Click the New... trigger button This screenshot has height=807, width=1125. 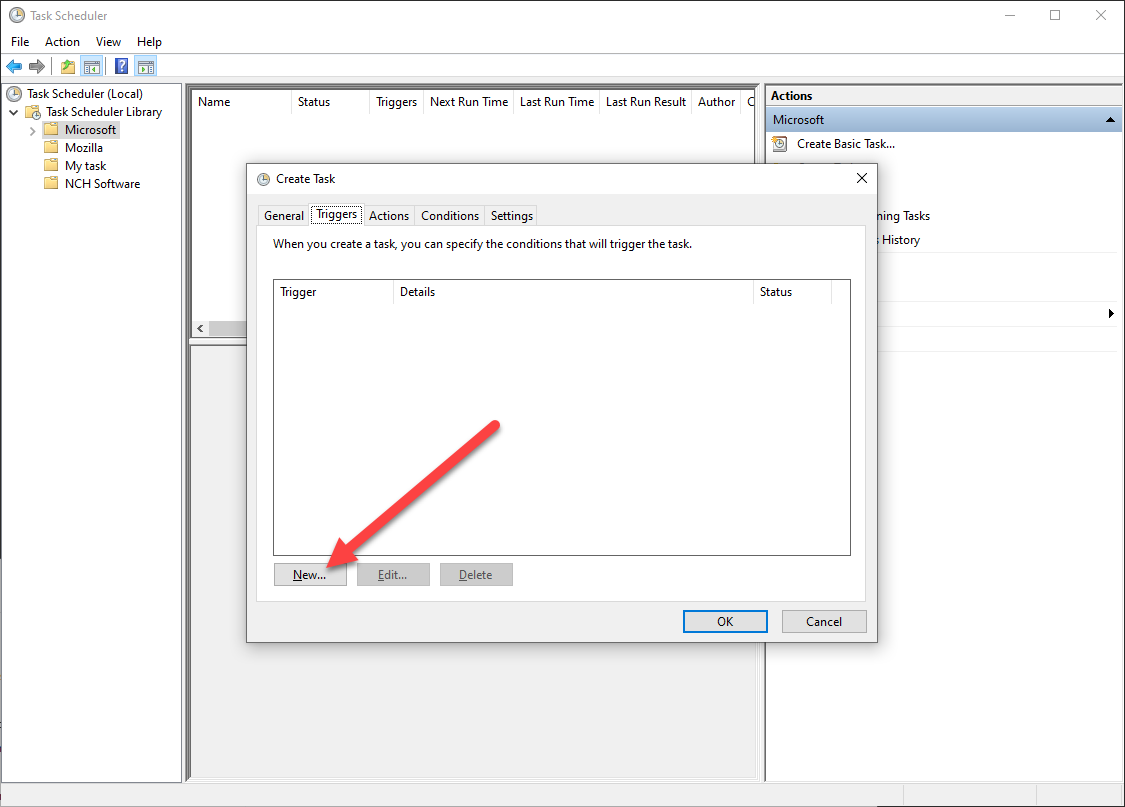[310, 575]
